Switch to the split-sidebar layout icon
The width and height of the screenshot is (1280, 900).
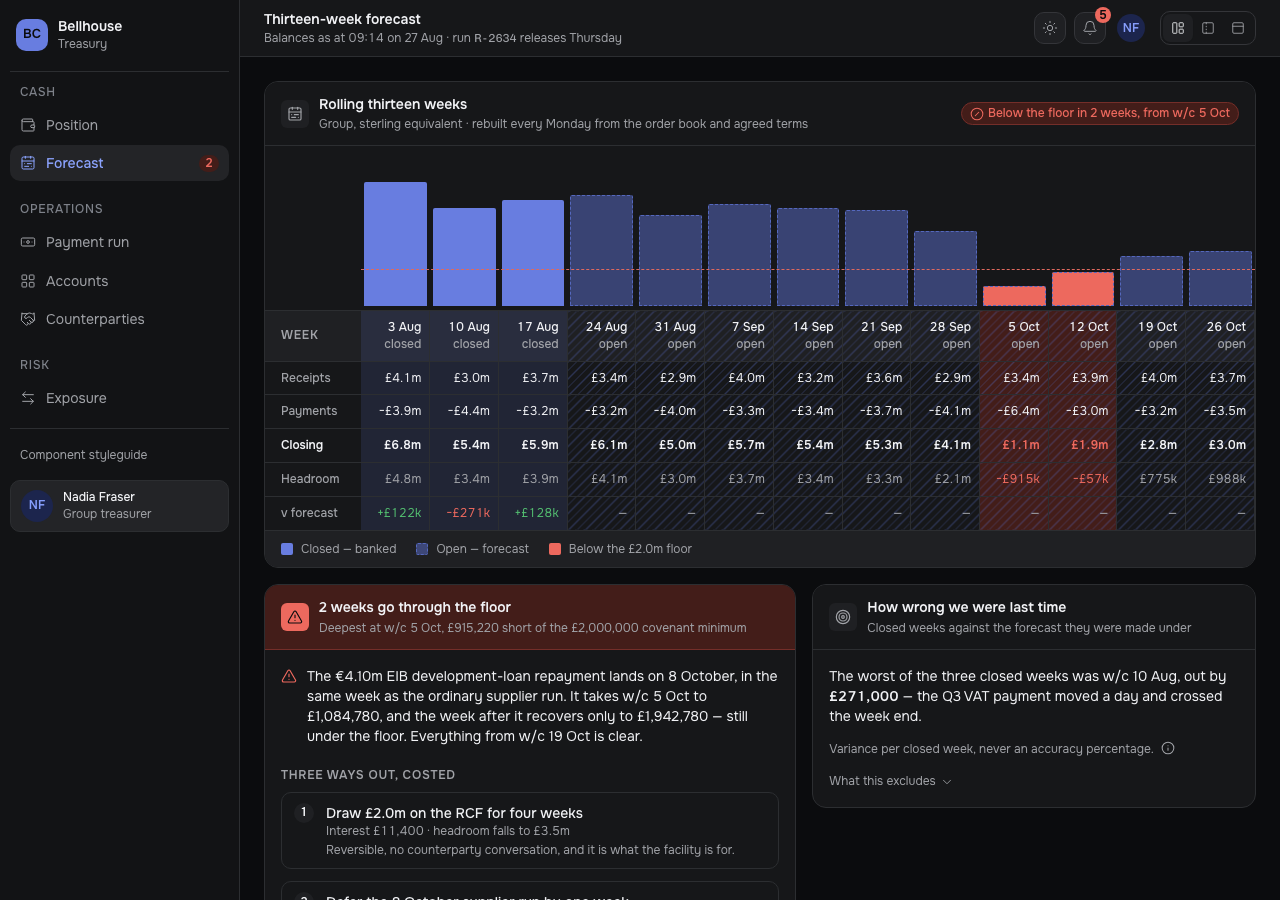click(1208, 28)
